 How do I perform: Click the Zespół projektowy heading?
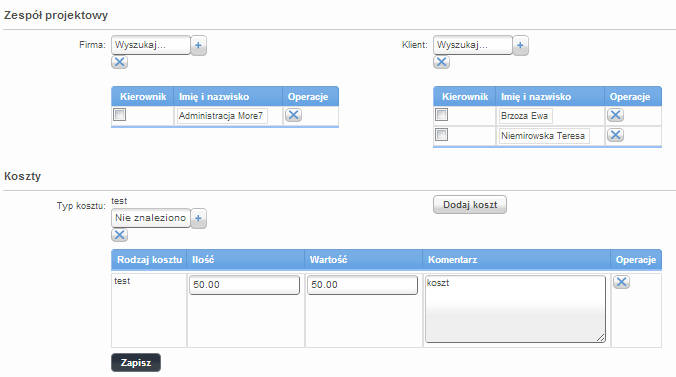pos(56,15)
